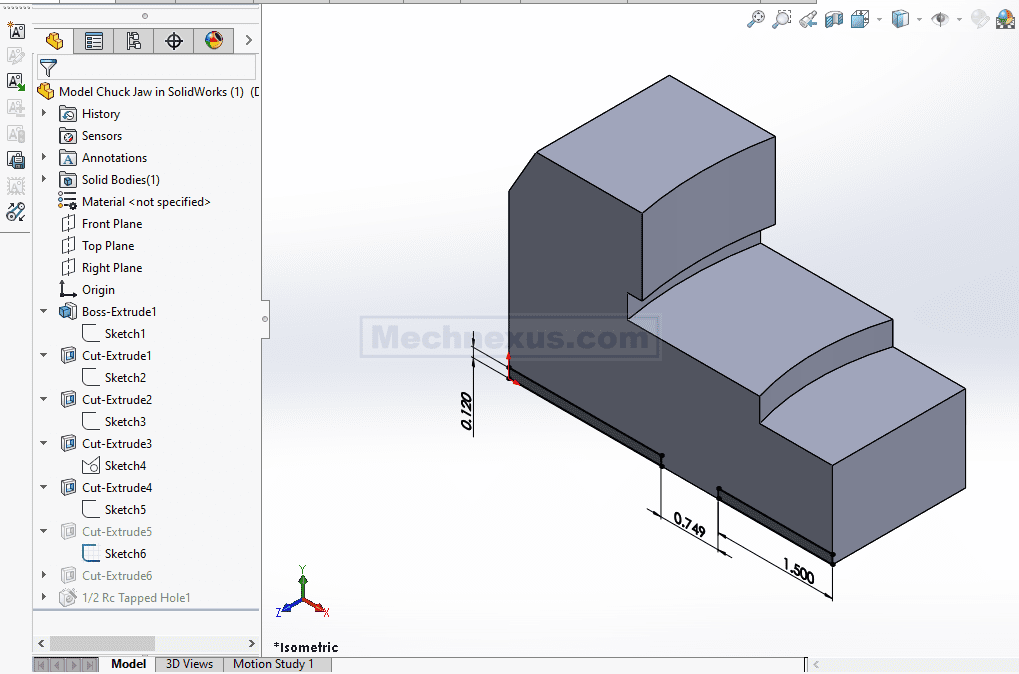Click the Sketch6 sketch icon

tap(91, 553)
